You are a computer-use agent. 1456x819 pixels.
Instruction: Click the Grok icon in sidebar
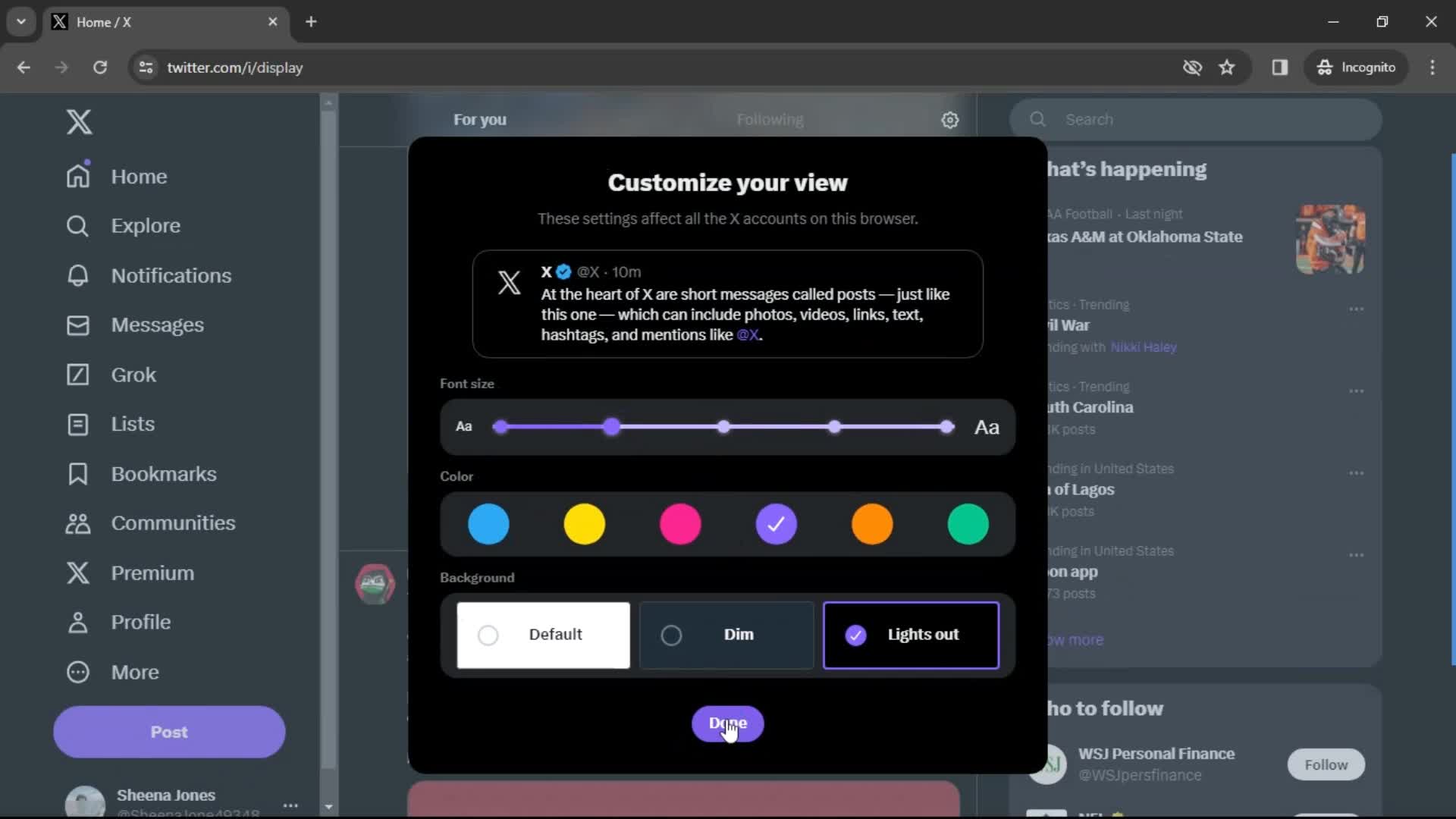click(78, 374)
